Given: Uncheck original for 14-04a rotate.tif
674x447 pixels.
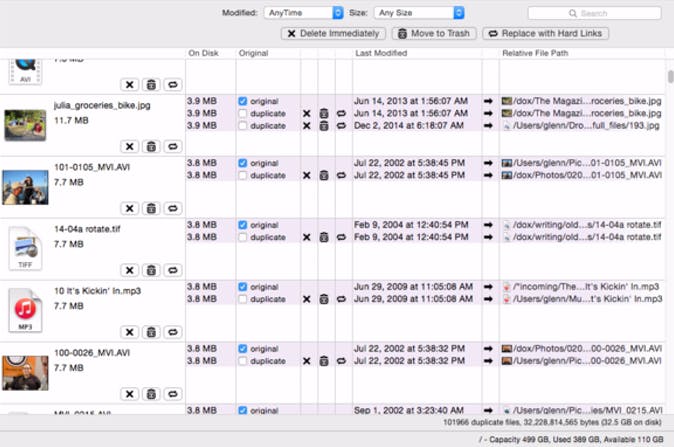Looking at the screenshot, I should (242, 225).
